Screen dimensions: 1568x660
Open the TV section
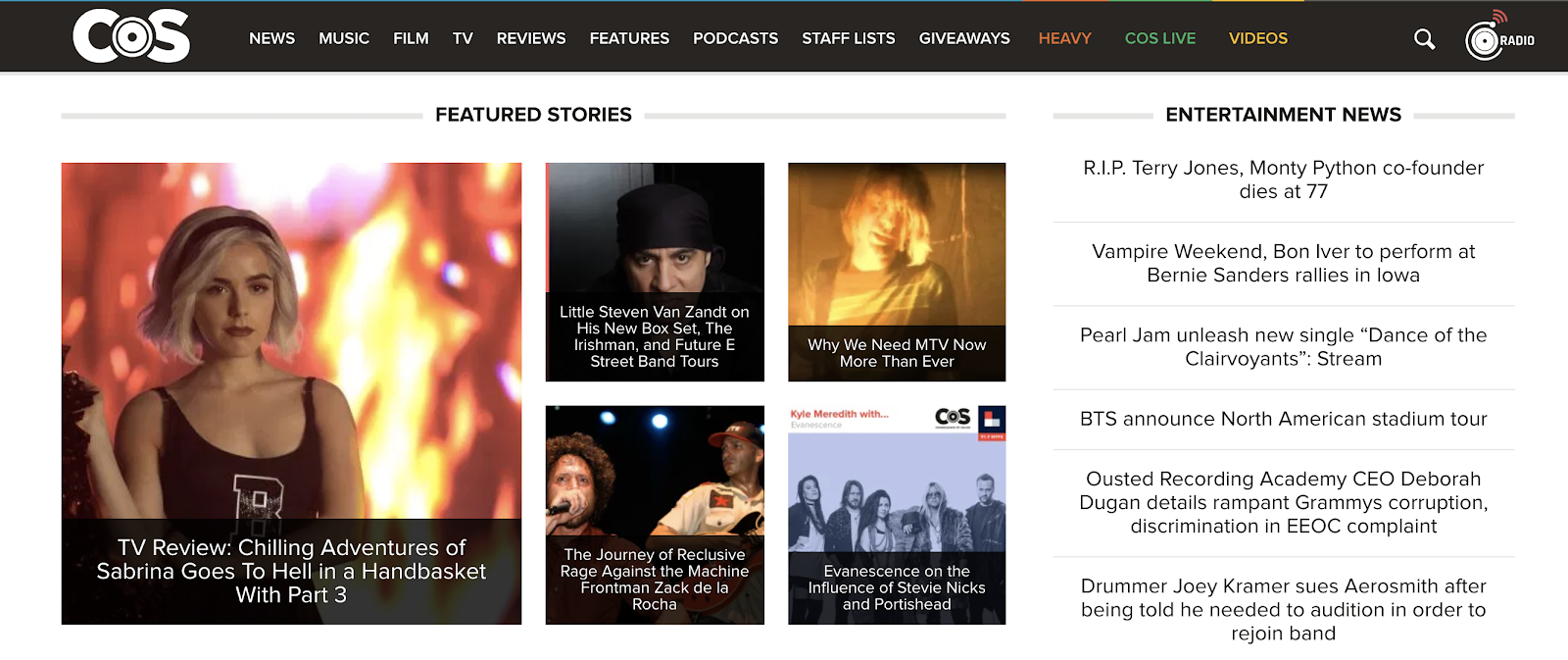pos(462,38)
